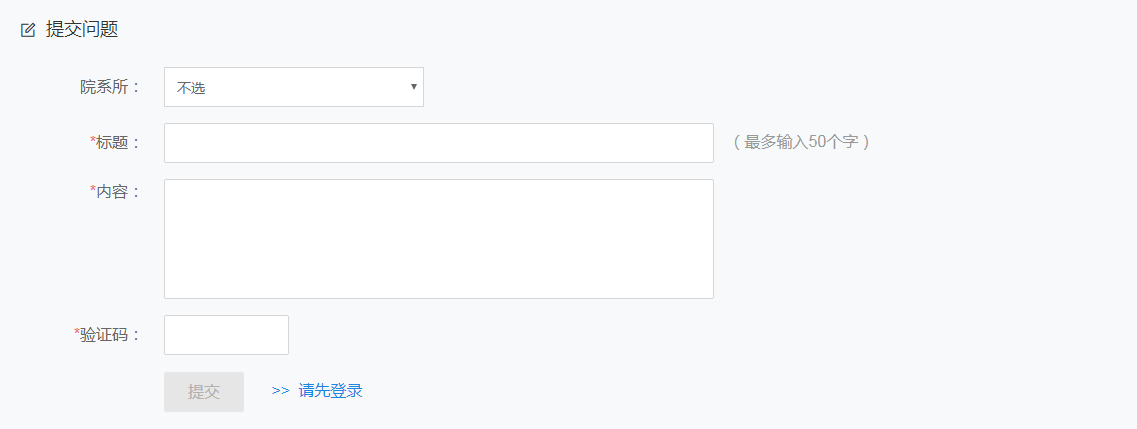Focus the 验证码 input box
Viewport: 1137px width, 429px height.
coord(226,335)
